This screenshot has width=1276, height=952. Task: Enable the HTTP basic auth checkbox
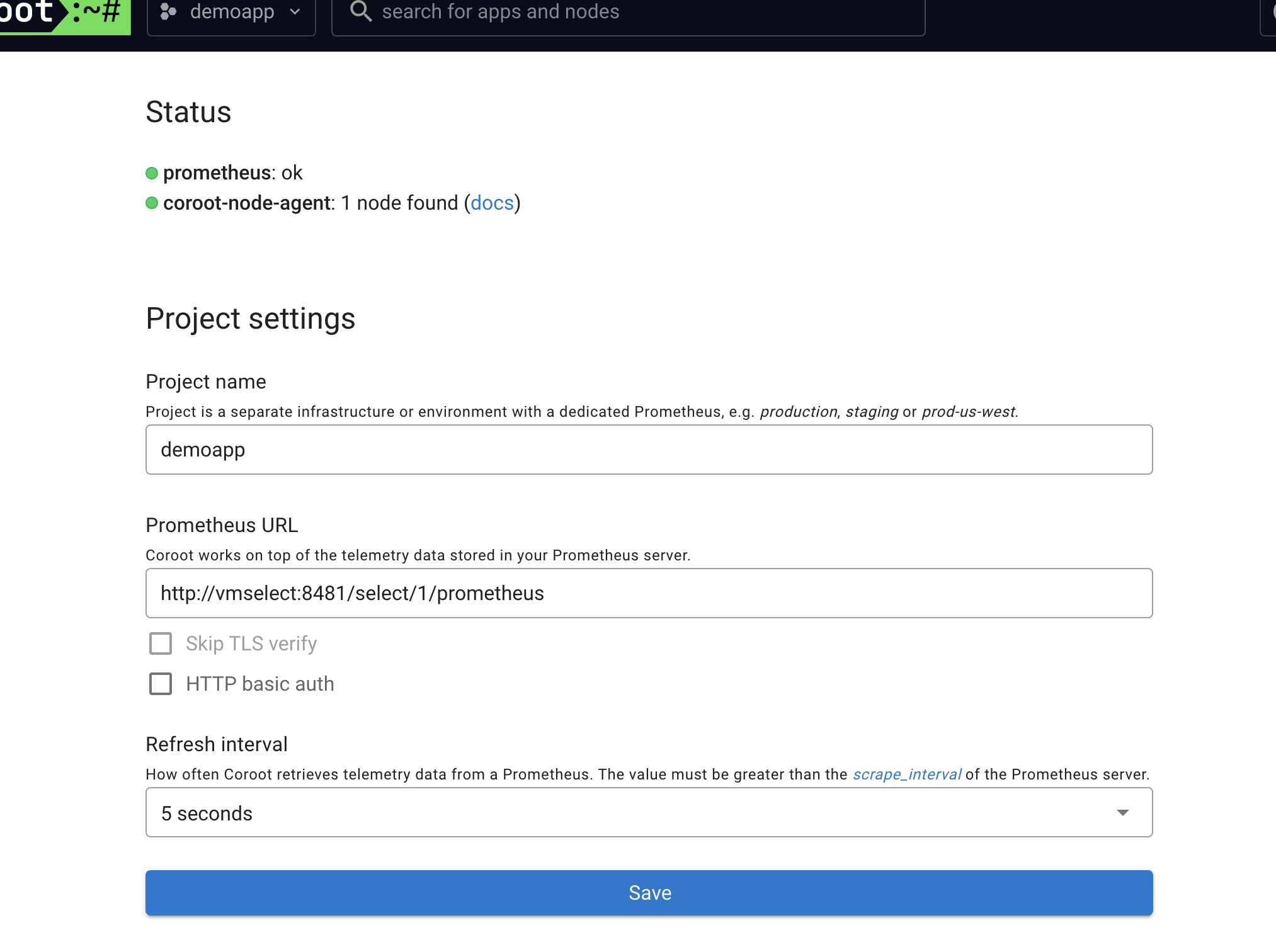click(x=161, y=684)
